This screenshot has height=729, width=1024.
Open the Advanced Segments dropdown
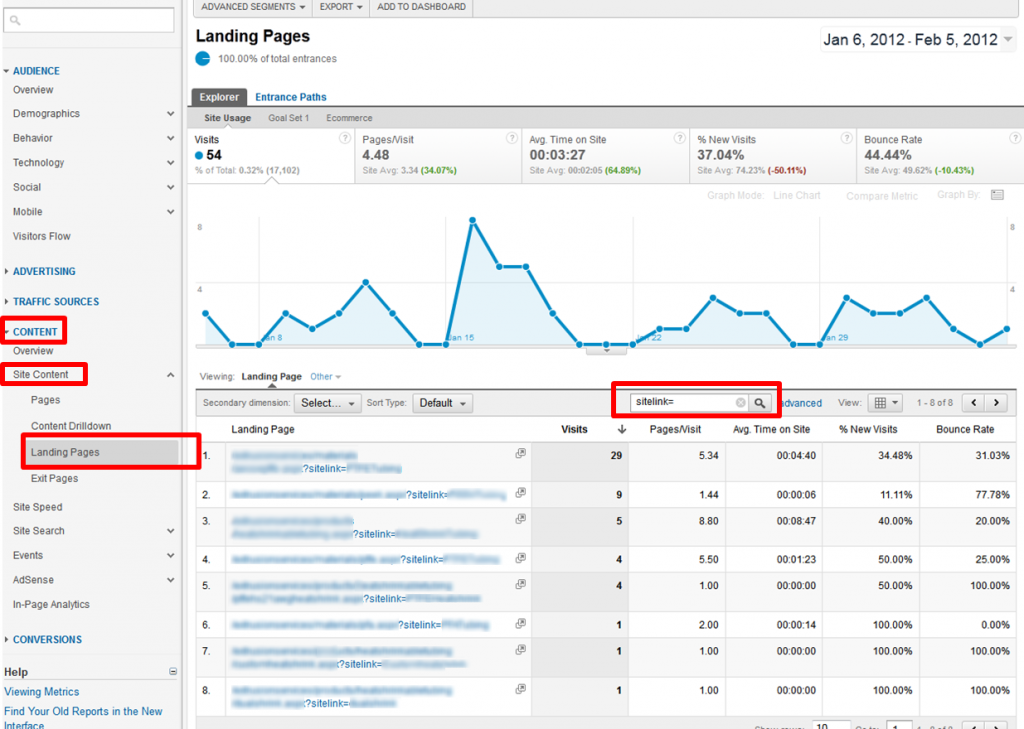coord(252,6)
